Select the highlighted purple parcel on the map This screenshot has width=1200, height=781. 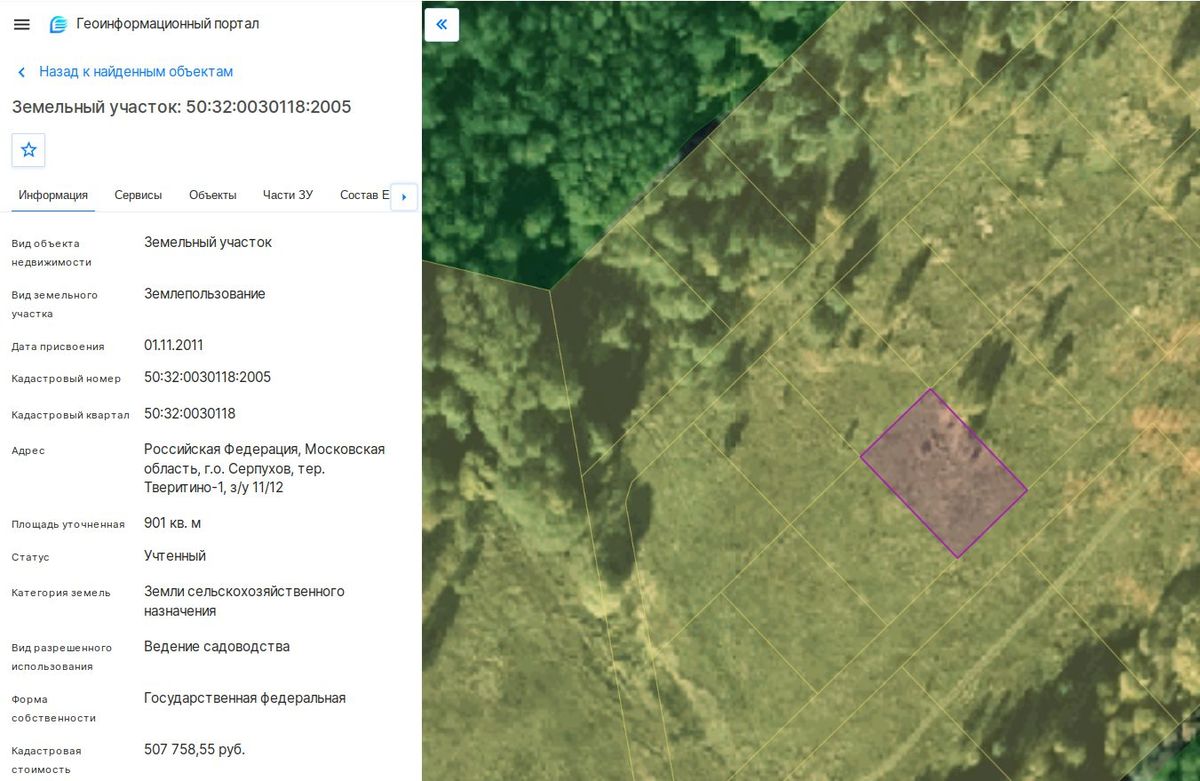click(x=944, y=473)
